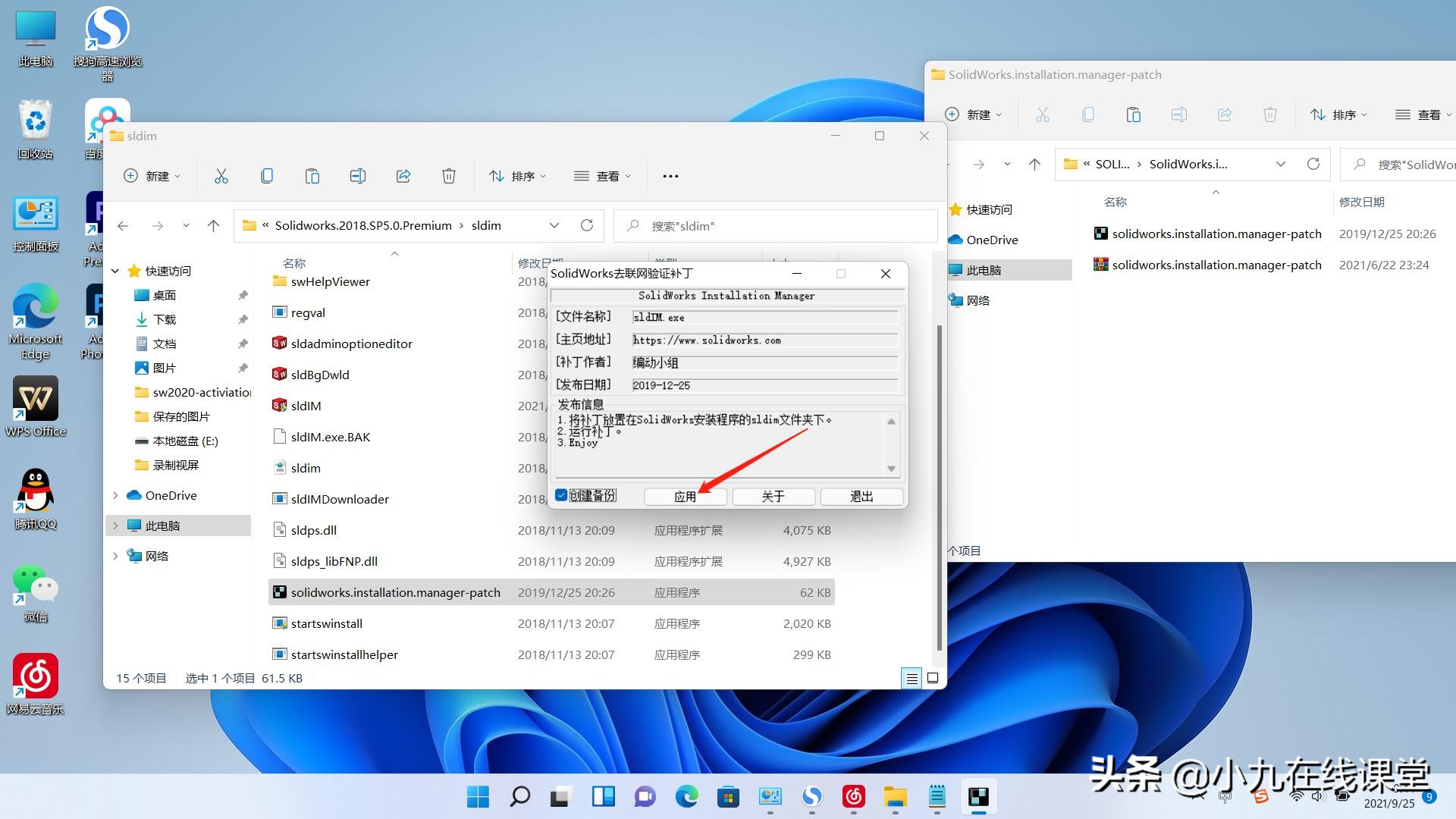Open the 新建 dropdown menu
Screen dimensions: 1456x819
coord(152,176)
